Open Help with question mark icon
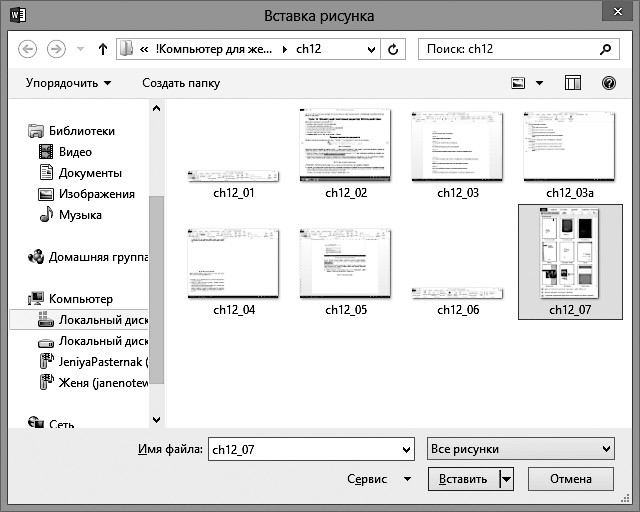The width and height of the screenshot is (640, 512). click(607, 83)
